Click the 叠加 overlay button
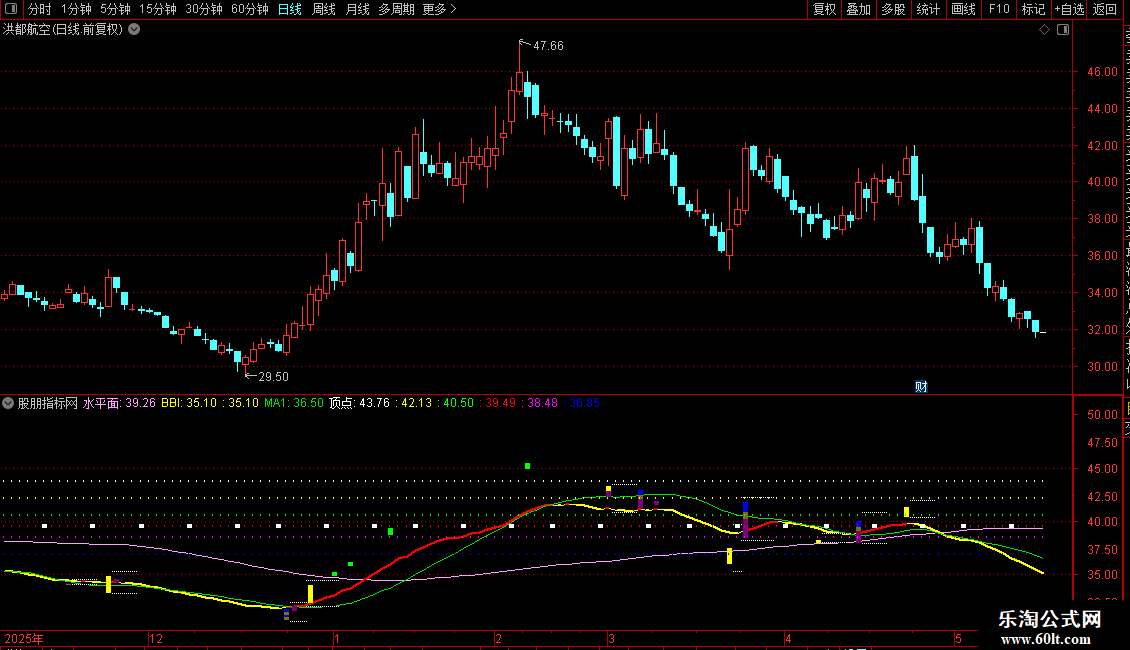 click(x=858, y=9)
